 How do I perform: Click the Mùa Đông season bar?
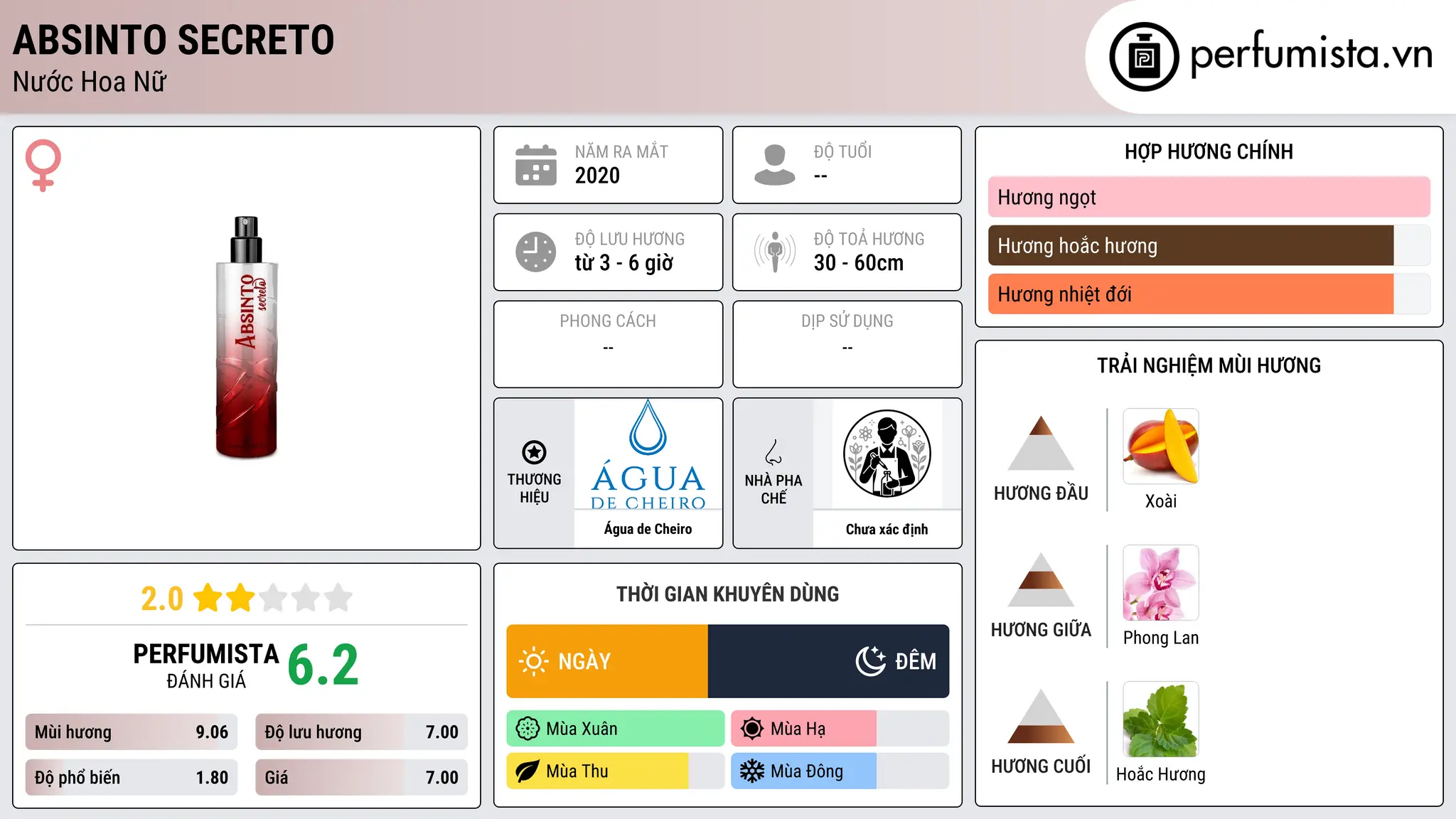coord(840,771)
